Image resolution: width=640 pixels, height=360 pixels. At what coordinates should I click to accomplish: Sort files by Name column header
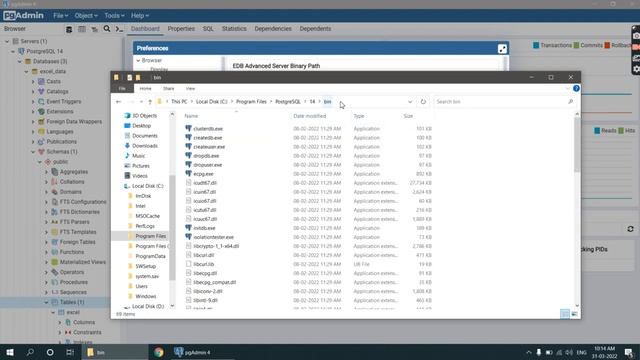[x=191, y=116]
